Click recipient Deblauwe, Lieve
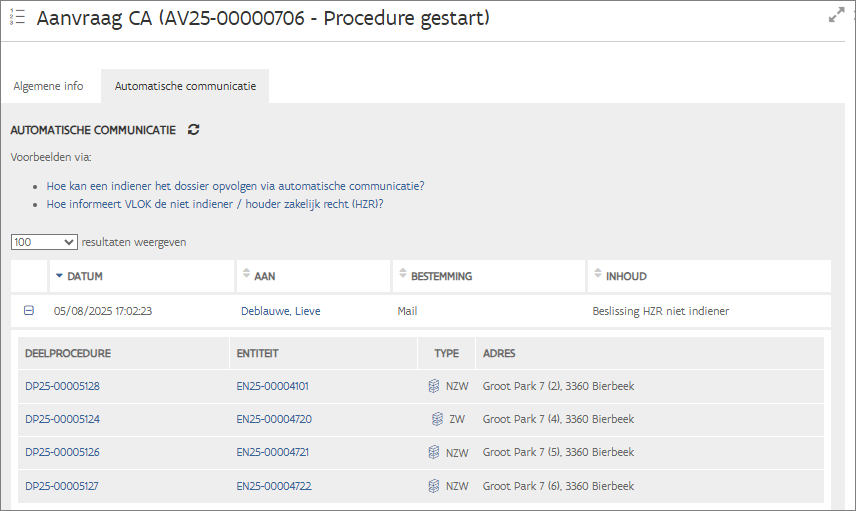The width and height of the screenshot is (856, 511). pos(281,311)
